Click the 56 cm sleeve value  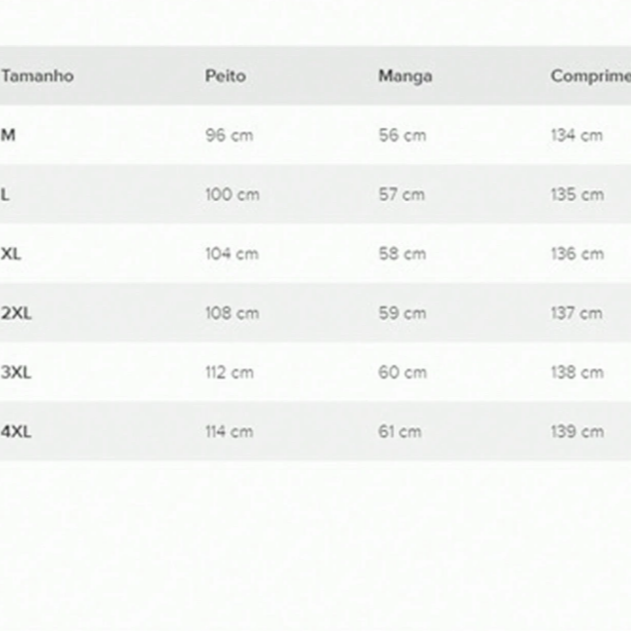[x=402, y=135]
